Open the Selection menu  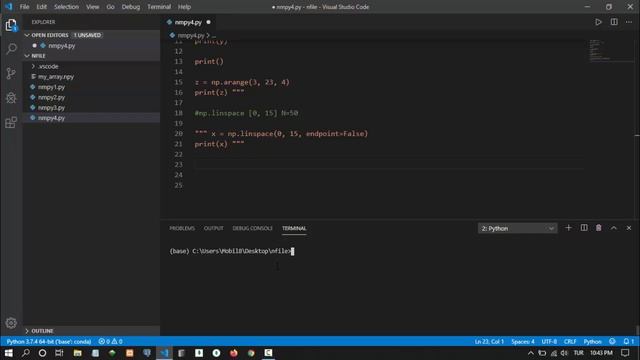click(x=66, y=7)
